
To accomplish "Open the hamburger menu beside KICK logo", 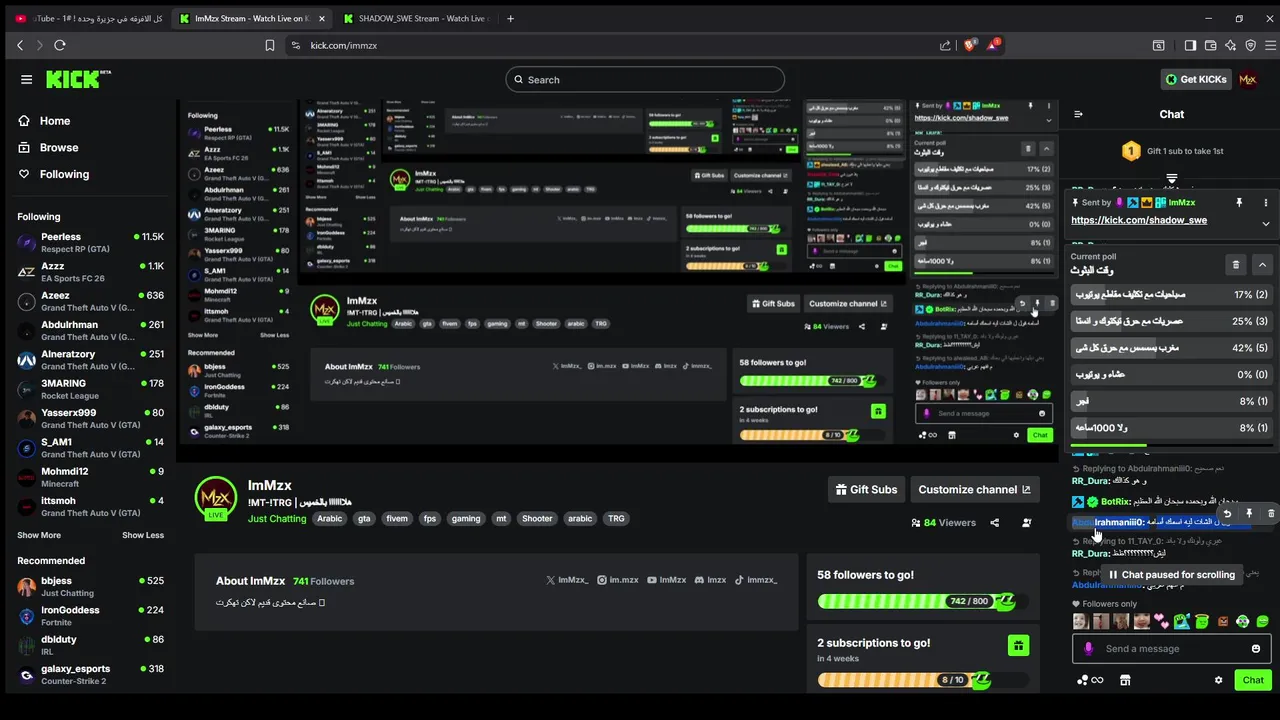I will pos(26,79).
